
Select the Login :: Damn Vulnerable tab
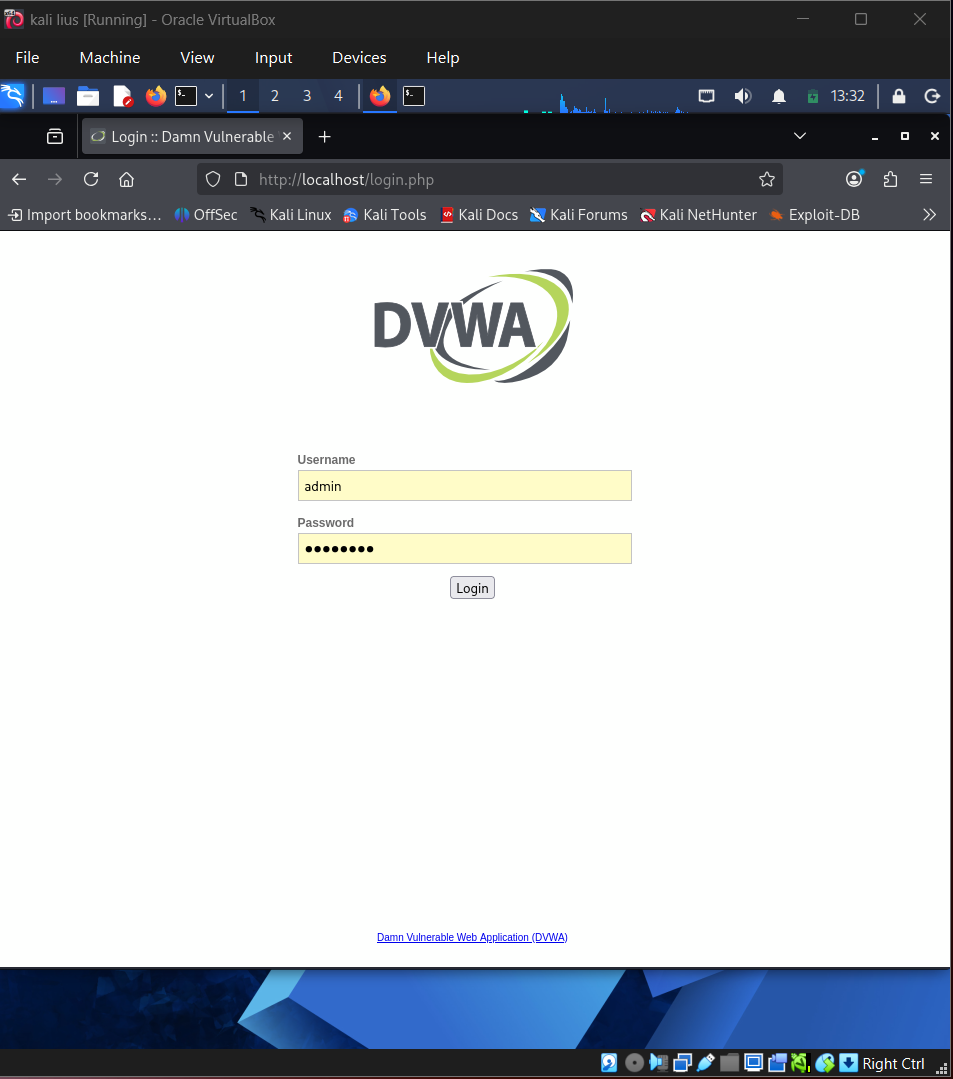[x=193, y=136]
